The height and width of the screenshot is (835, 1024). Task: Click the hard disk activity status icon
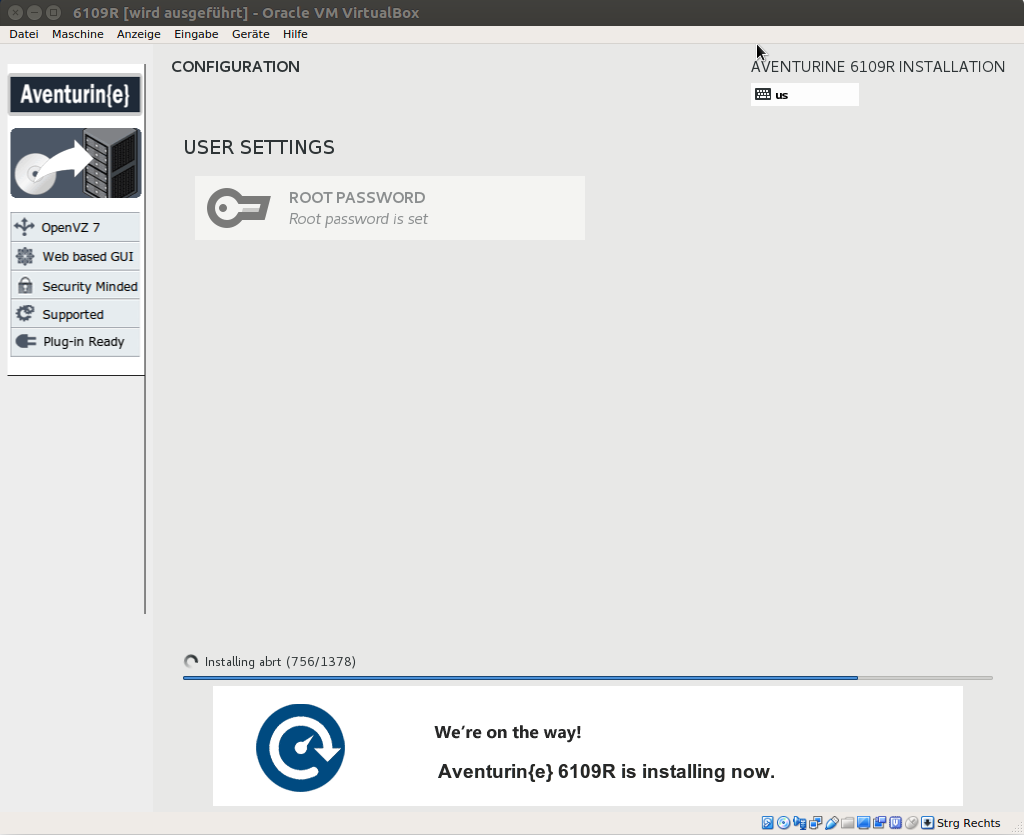(767, 823)
